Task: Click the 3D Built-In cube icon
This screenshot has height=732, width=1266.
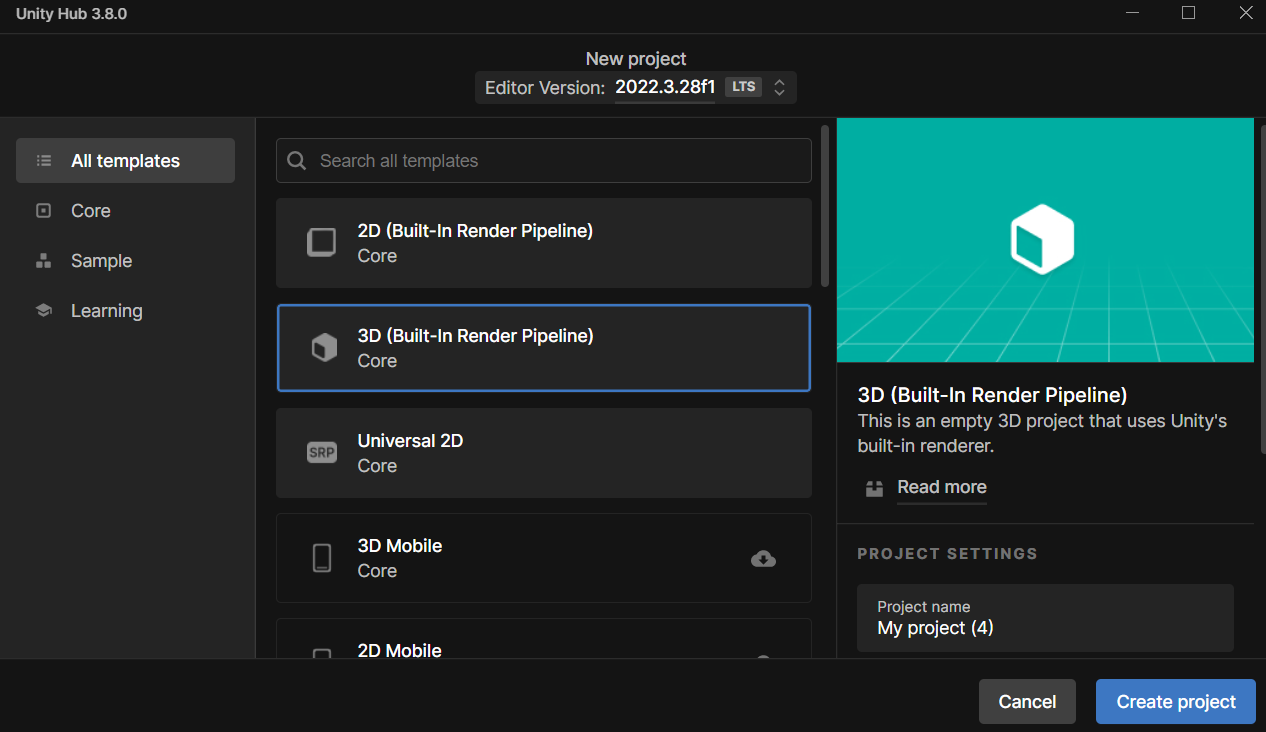Action: (x=323, y=348)
